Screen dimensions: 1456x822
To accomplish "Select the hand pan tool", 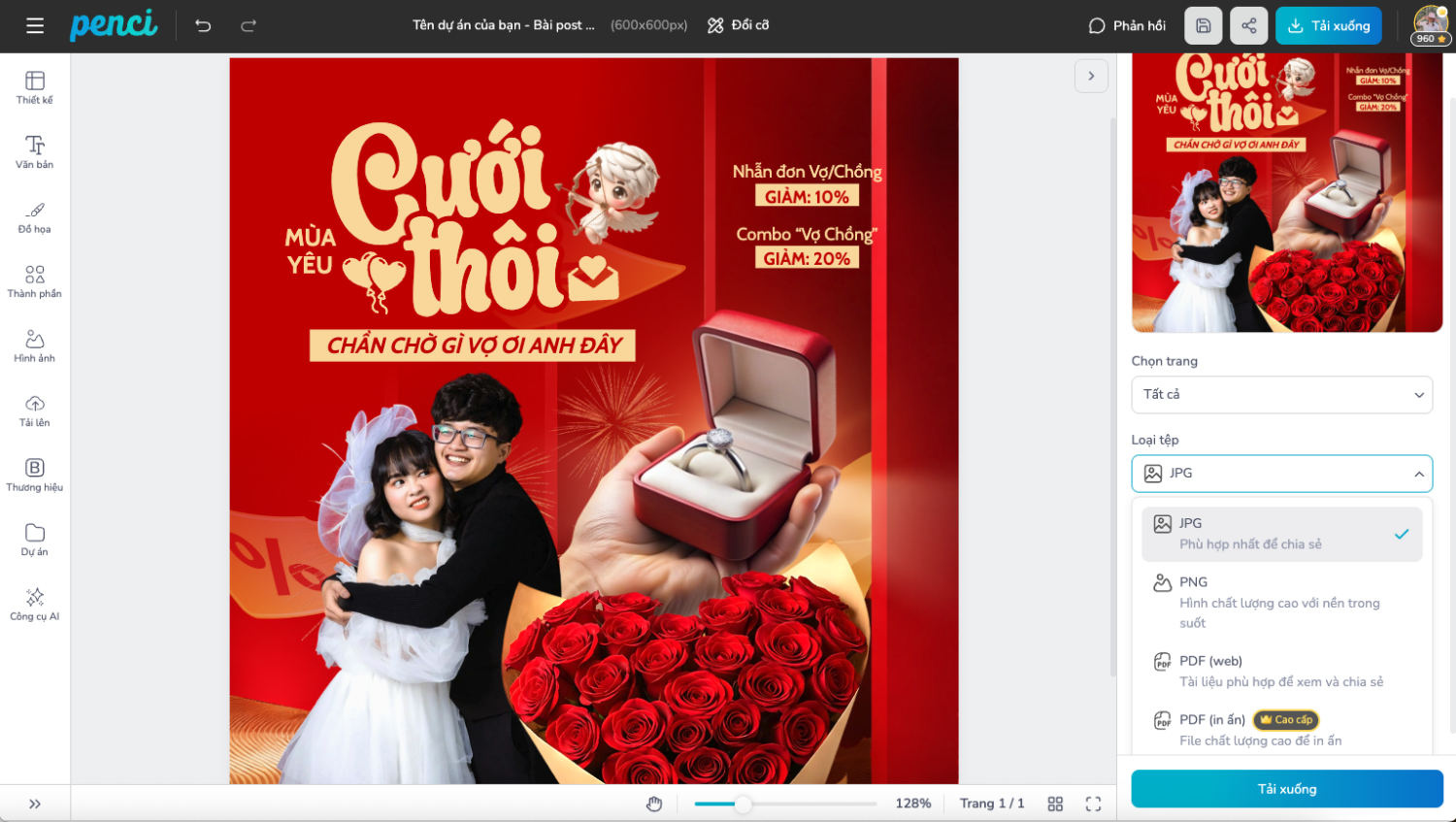I will (x=654, y=804).
